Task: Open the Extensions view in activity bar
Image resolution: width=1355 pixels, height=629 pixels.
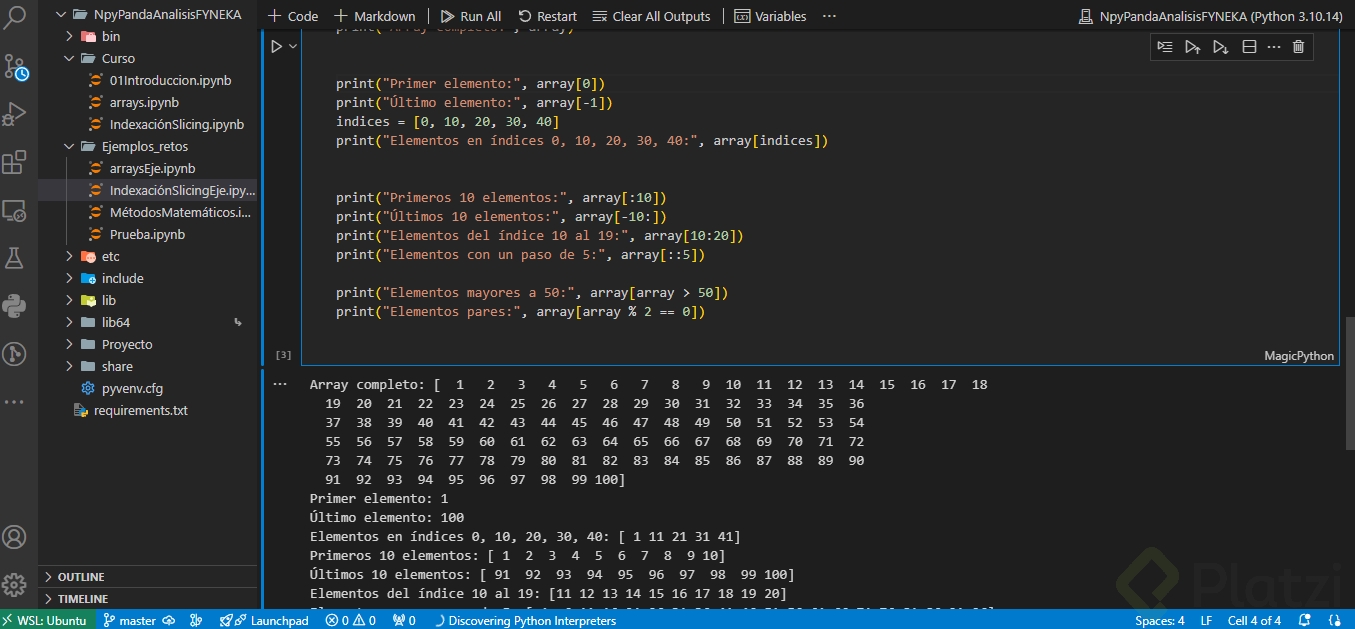Action: [x=15, y=162]
